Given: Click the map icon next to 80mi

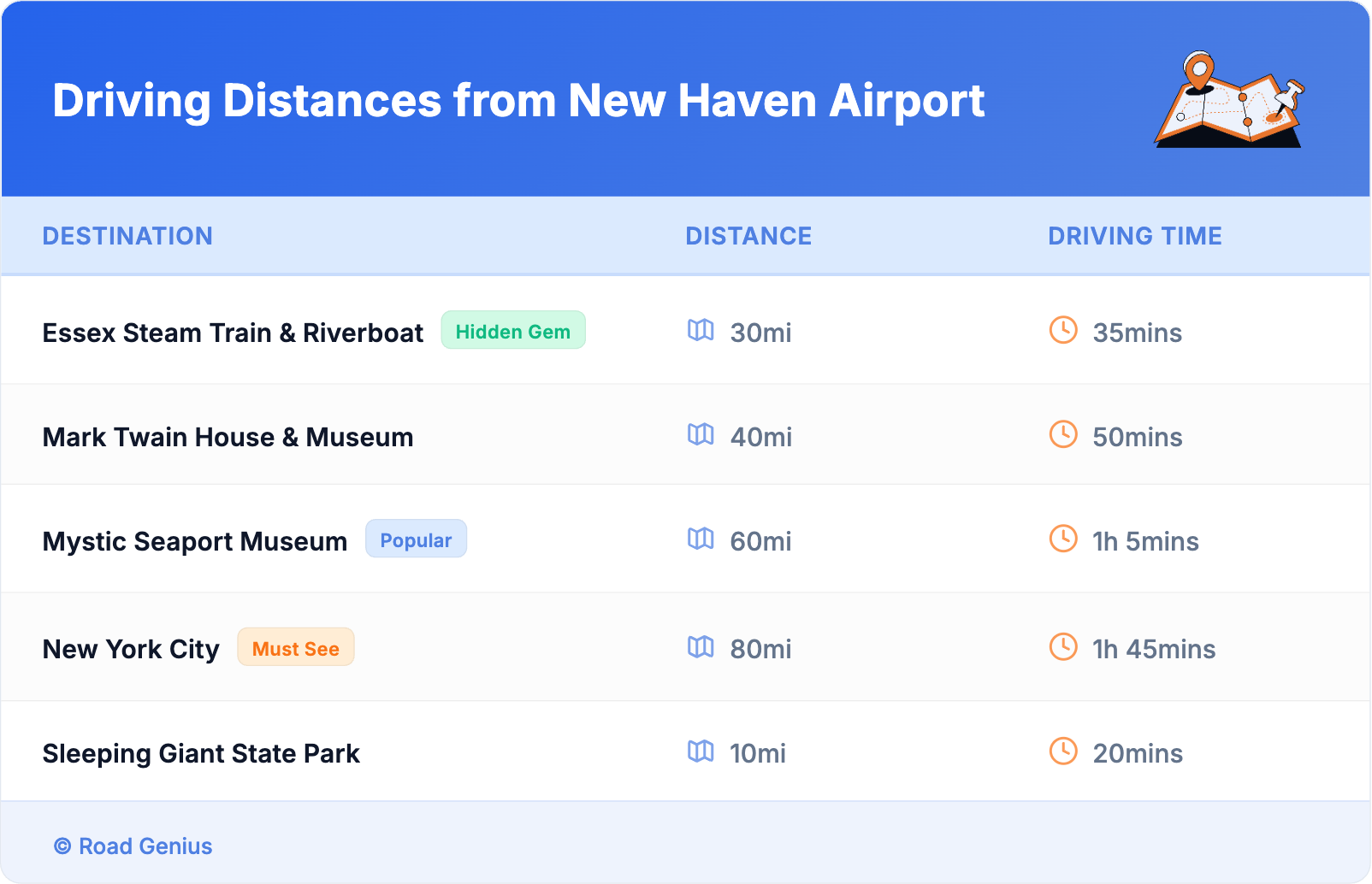Looking at the screenshot, I should [x=701, y=646].
